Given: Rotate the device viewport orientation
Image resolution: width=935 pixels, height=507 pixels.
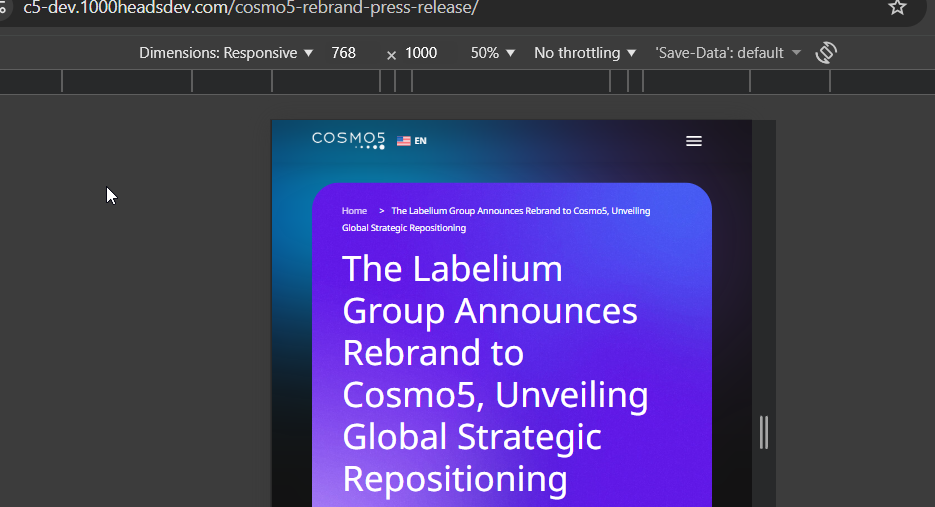Looking at the screenshot, I should pyautogui.click(x=826, y=52).
